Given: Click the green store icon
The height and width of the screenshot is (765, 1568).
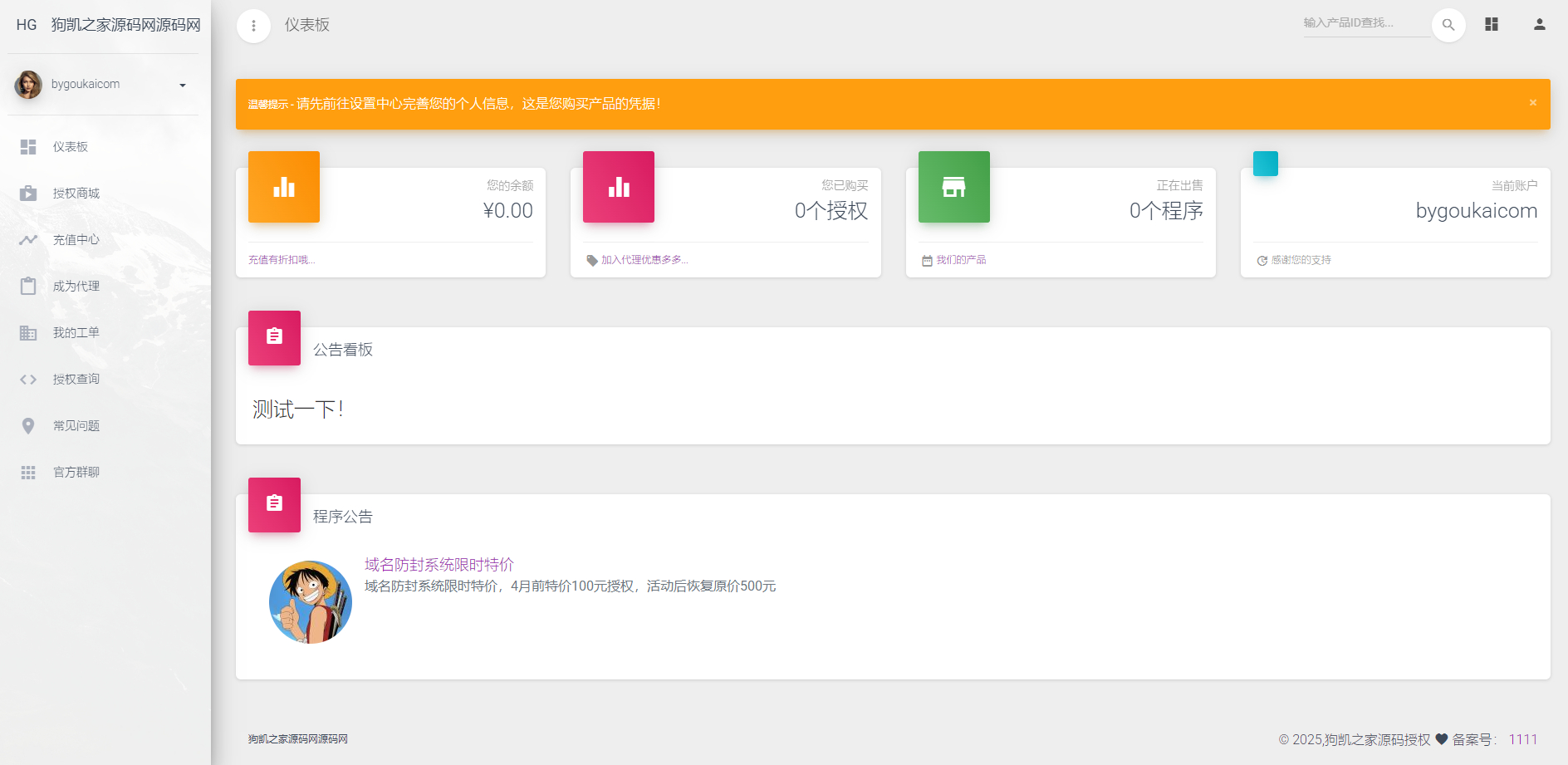Looking at the screenshot, I should click(953, 187).
